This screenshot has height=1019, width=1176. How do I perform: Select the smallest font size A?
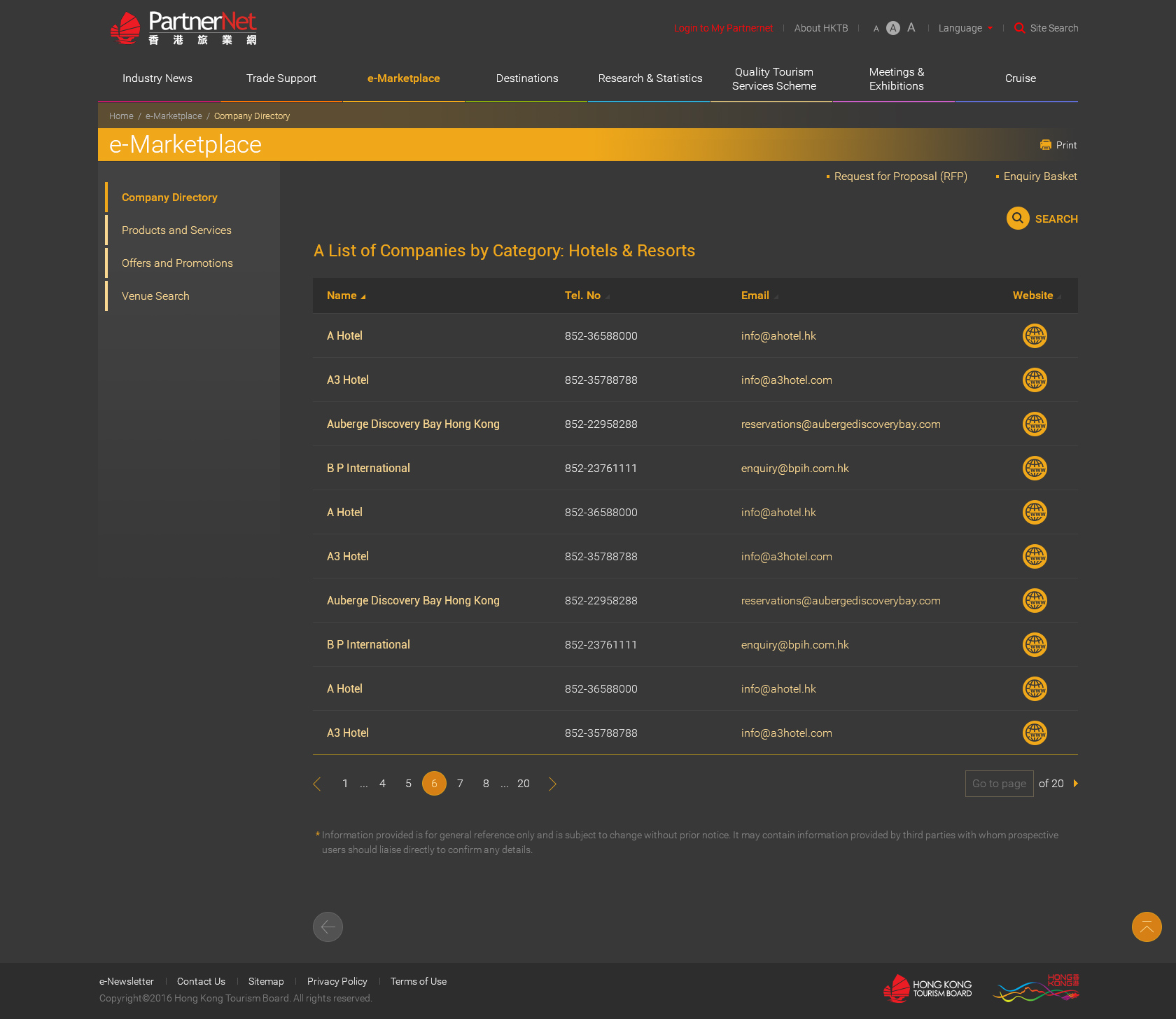point(876,29)
